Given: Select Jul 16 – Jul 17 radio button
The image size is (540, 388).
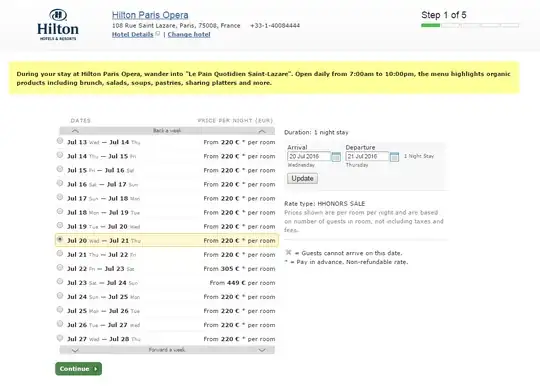Looking at the screenshot, I should tap(60, 183).
